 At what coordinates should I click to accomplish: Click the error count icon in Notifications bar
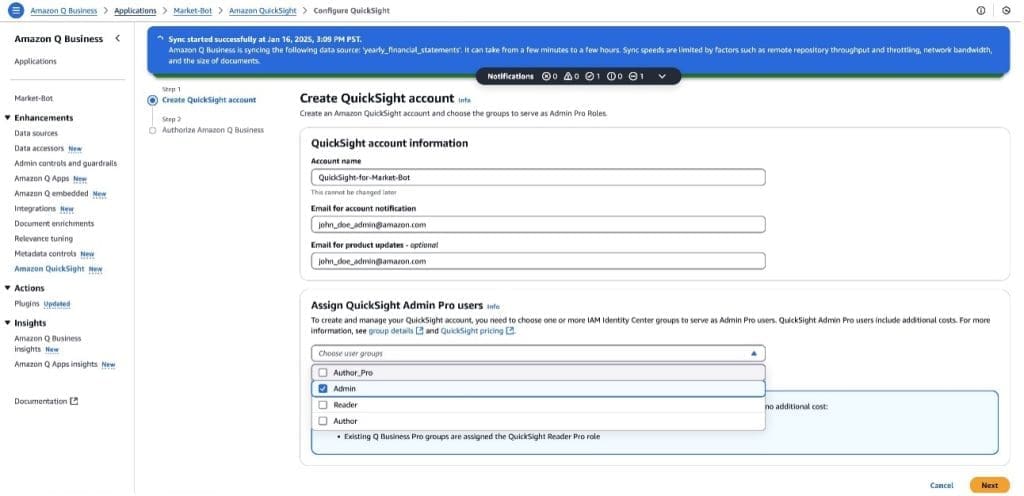[x=546, y=76]
